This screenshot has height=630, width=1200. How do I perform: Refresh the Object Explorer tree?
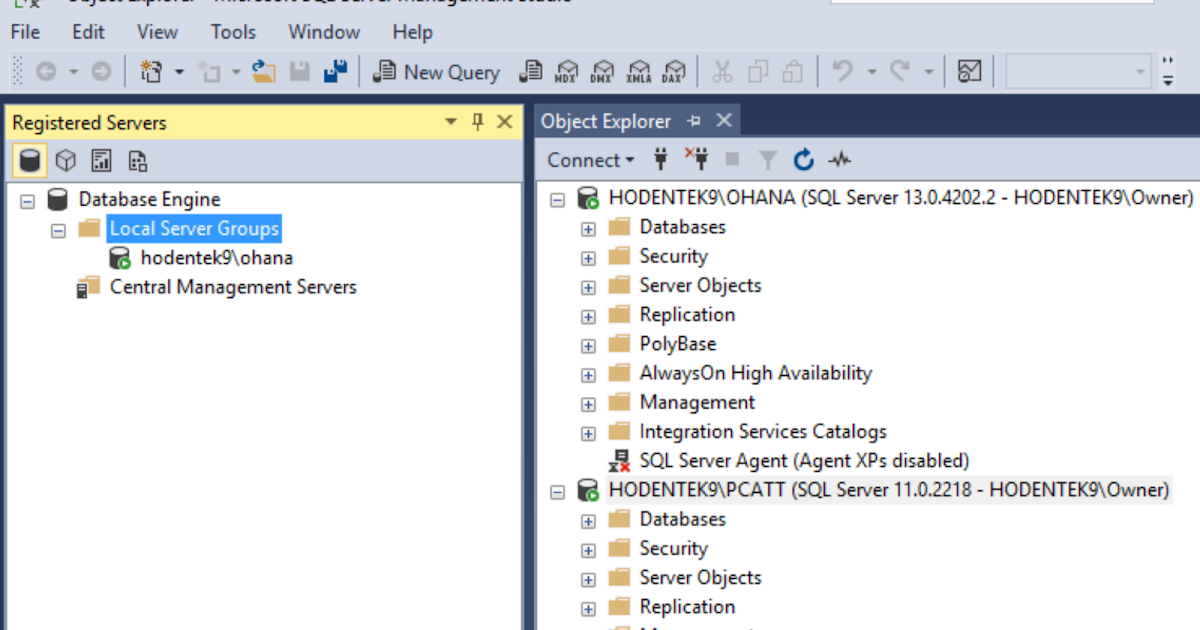tap(804, 160)
